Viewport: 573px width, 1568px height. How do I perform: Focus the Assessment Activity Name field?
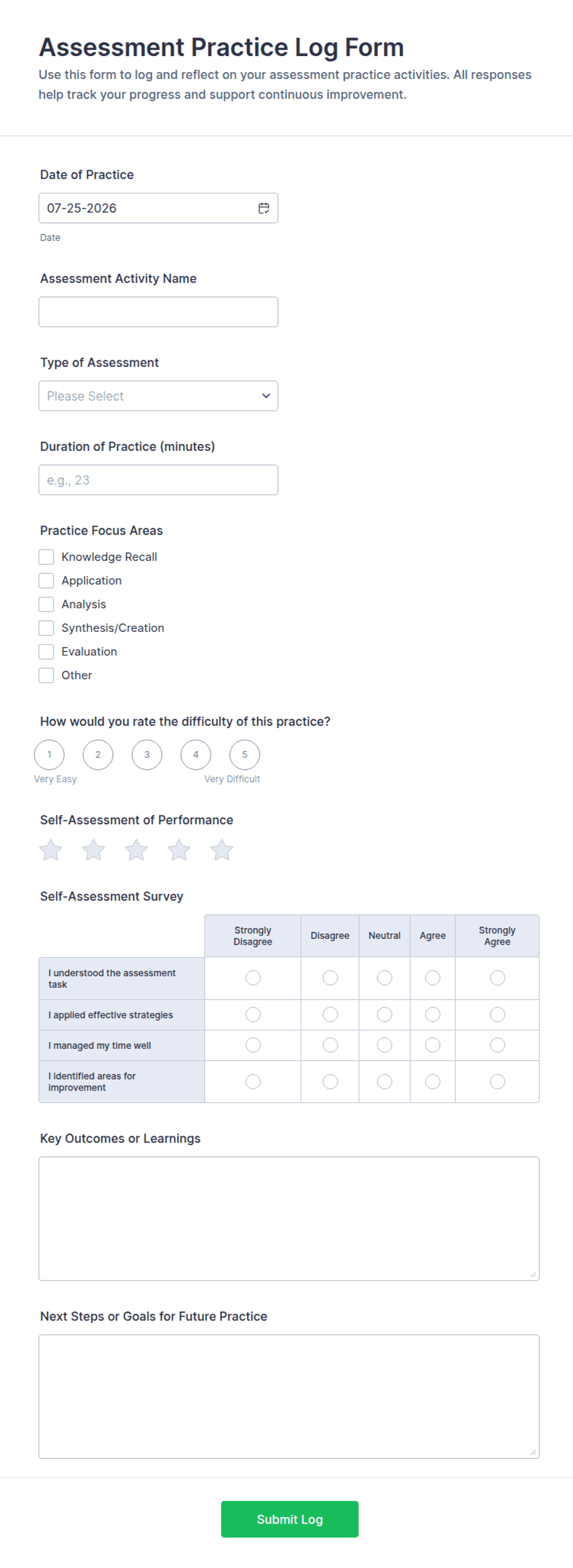[x=158, y=312]
